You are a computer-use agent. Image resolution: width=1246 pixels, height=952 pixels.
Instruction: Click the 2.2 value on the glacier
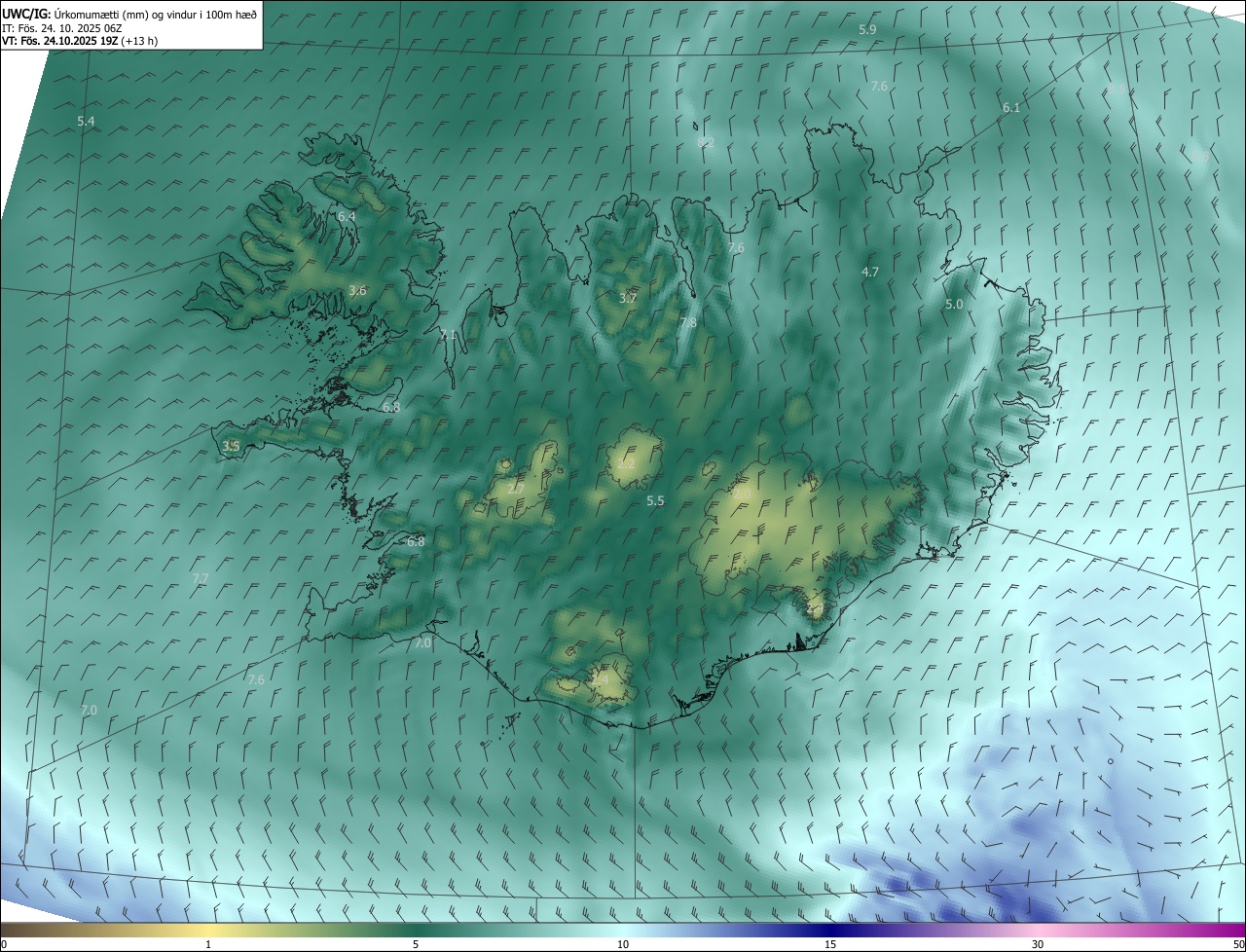[626, 464]
